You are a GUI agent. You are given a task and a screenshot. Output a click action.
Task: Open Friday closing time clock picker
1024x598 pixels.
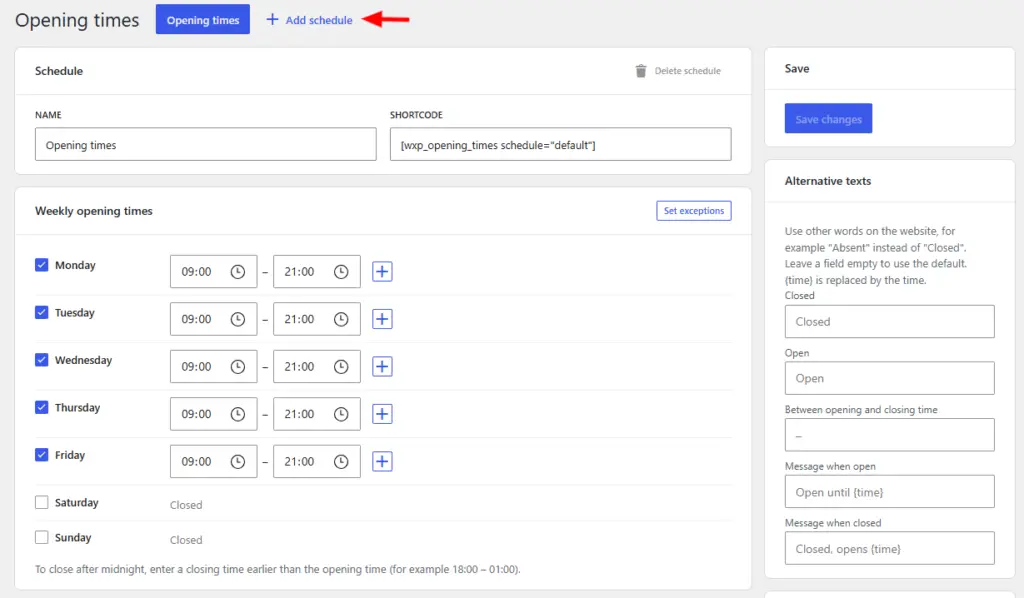tap(341, 462)
